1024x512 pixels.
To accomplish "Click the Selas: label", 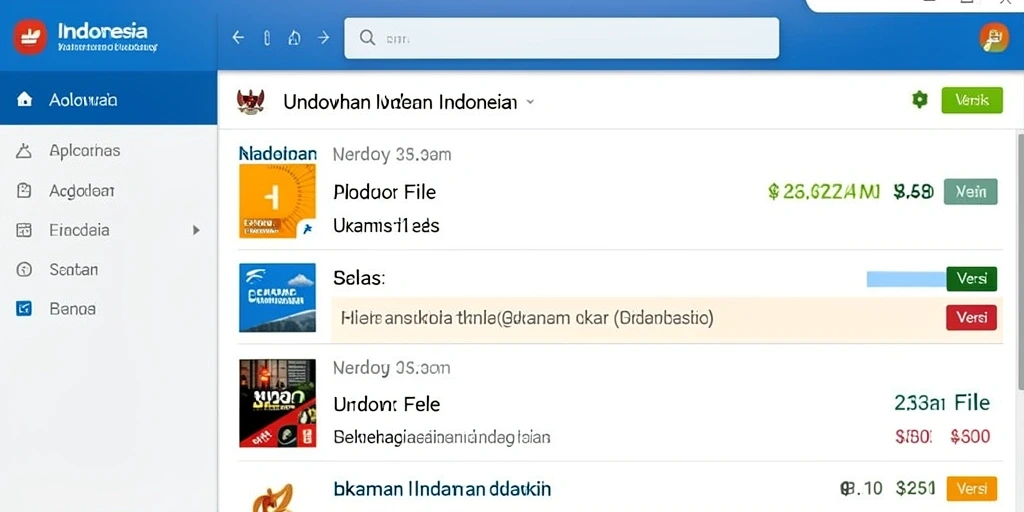I will tap(359, 278).
